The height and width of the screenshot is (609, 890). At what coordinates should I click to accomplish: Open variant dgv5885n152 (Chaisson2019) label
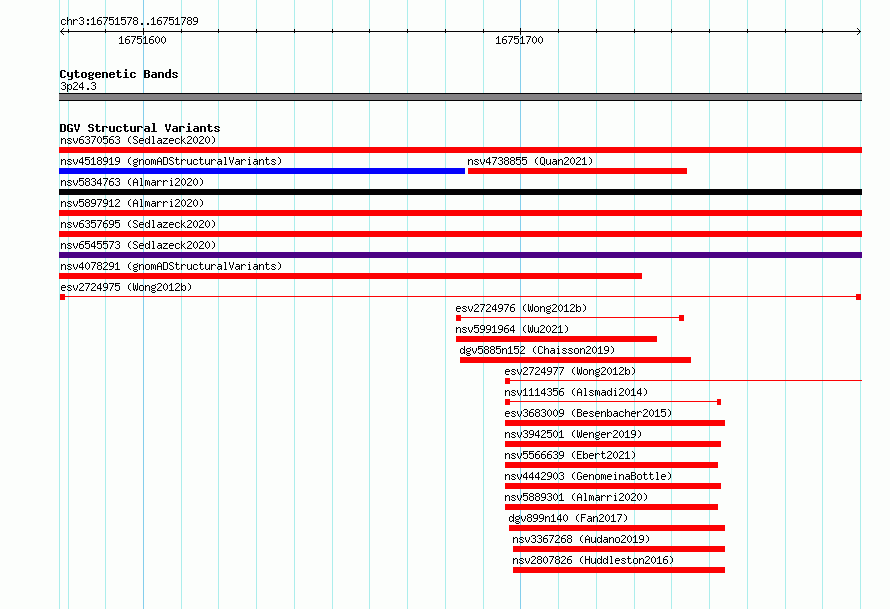click(x=537, y=350)
